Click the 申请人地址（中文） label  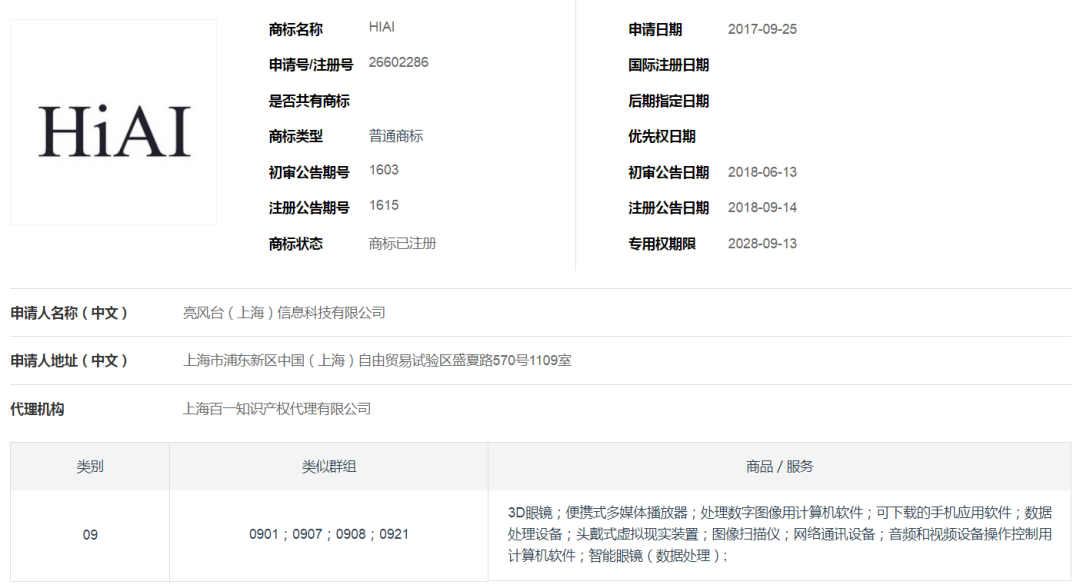69,361
